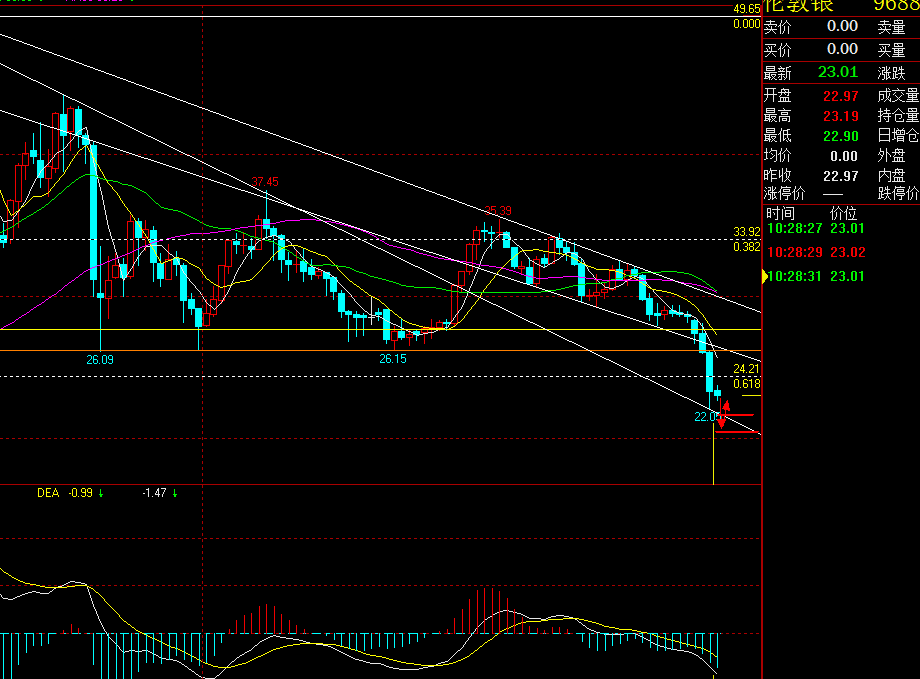Select the 10:28:27 tick row

(814, 229)
